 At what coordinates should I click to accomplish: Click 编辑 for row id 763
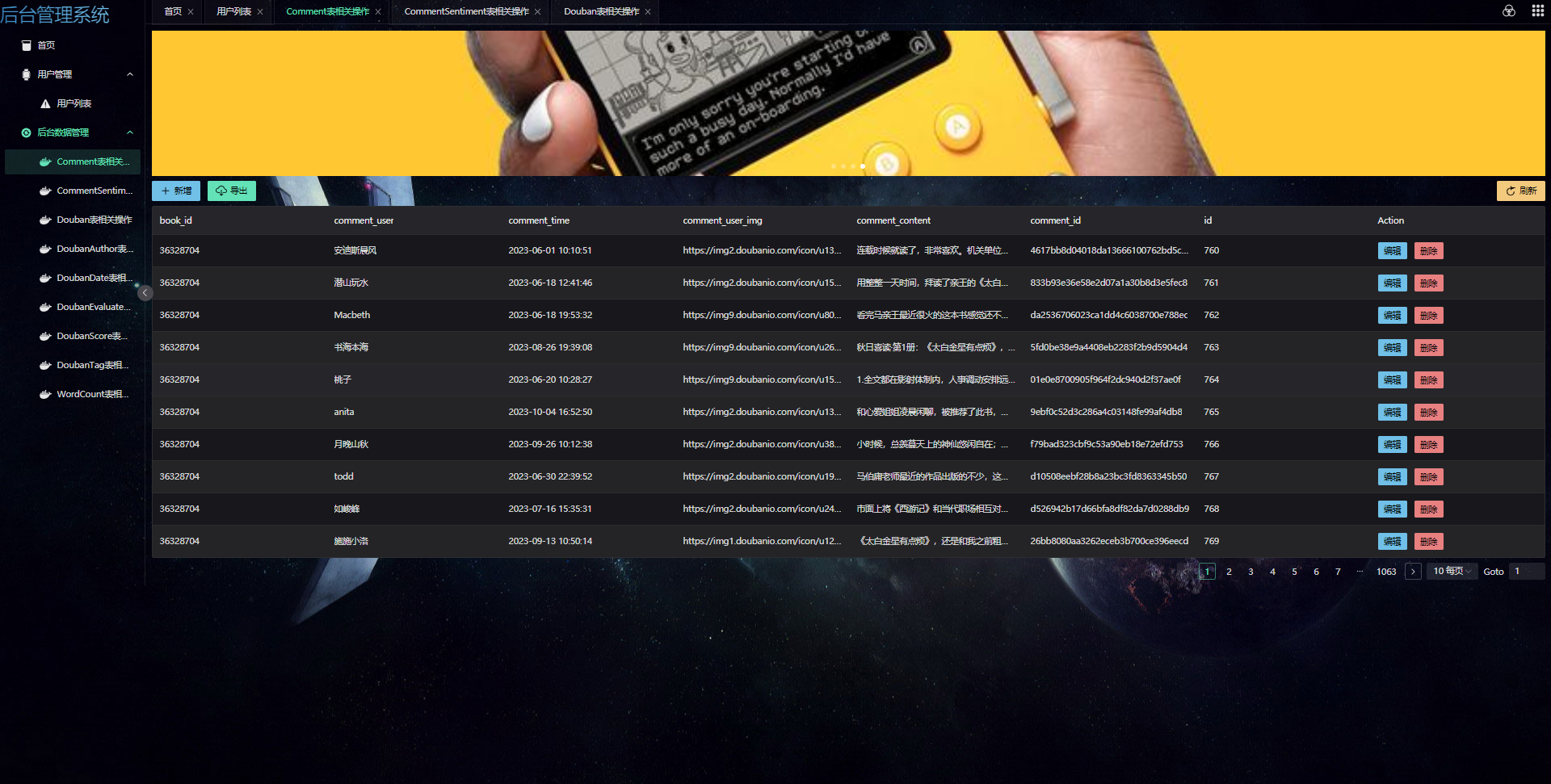[1392, 348]
